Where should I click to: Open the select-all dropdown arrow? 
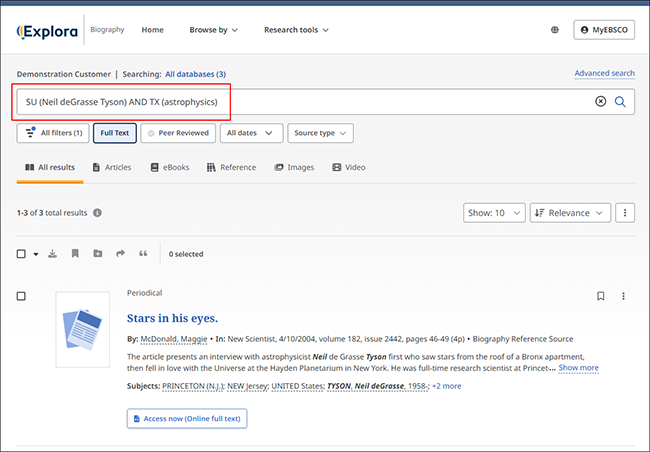coord(36,254)
